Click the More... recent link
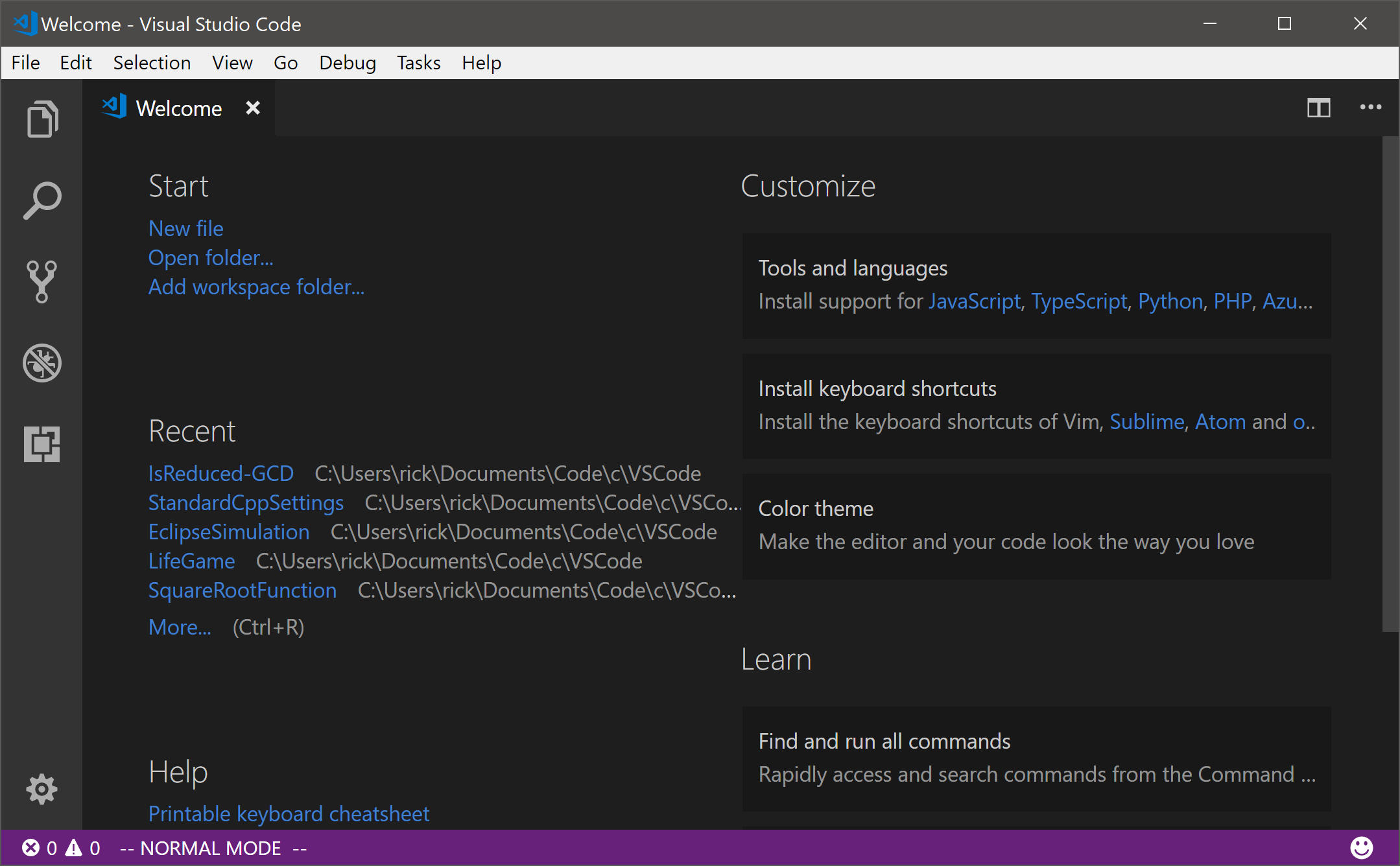The width and height of the screenshot is (1400, 866). coord(180,627)
